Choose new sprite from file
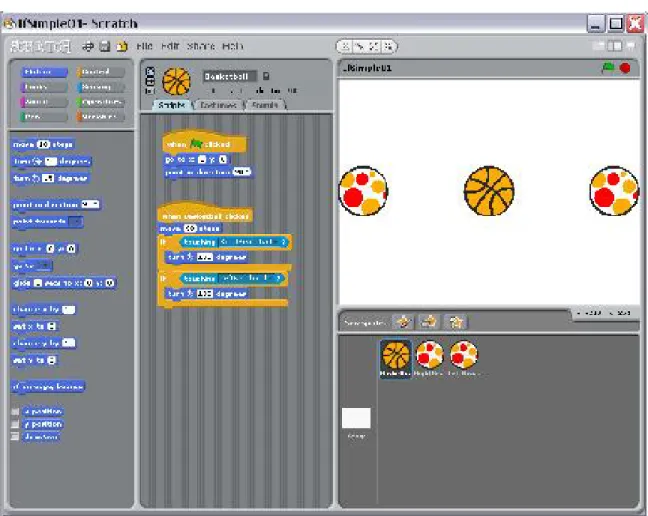This screenshot has width=648, height=516. click(429, 322)
